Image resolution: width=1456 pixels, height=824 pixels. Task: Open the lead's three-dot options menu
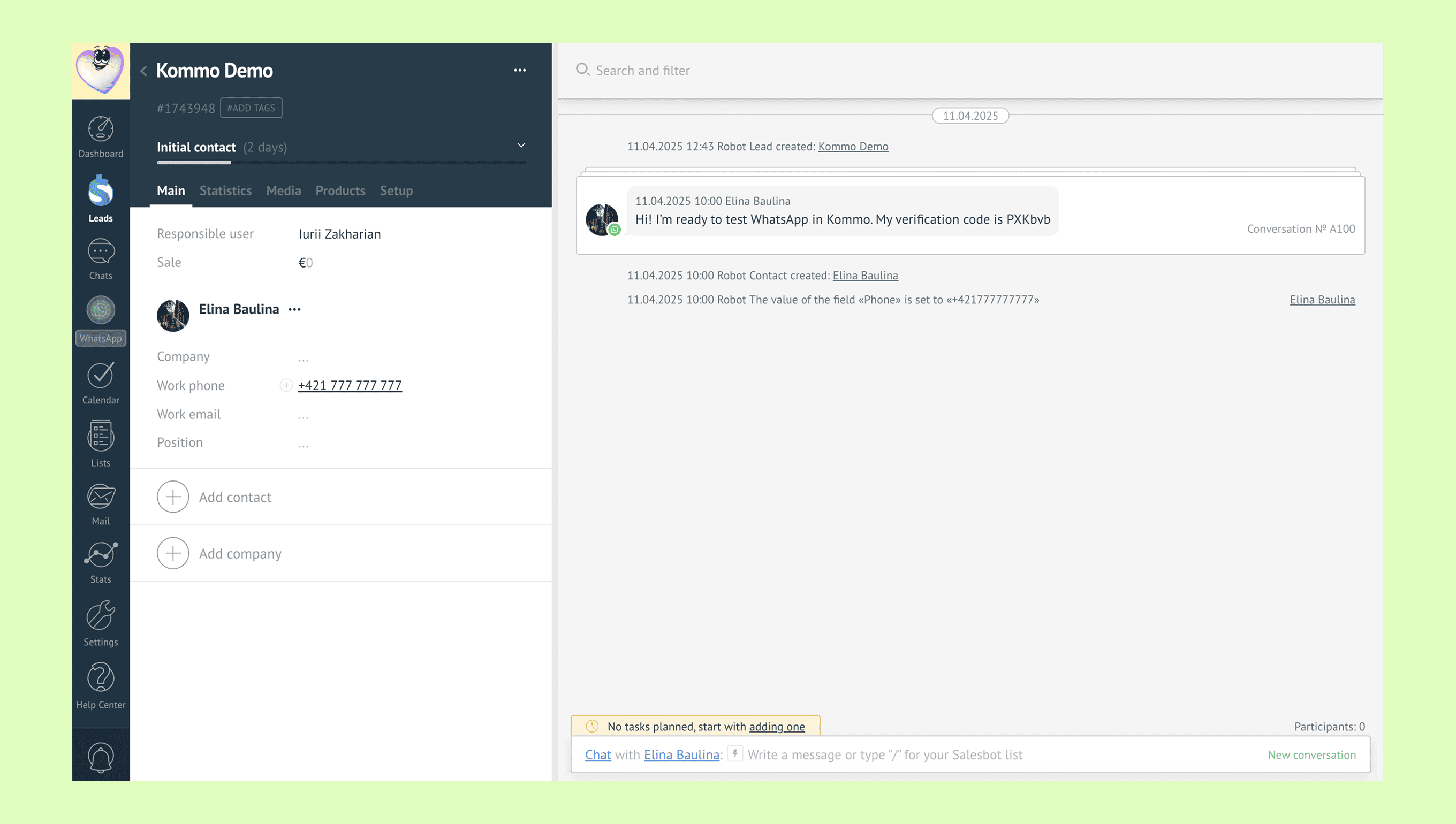click(520, 70)
